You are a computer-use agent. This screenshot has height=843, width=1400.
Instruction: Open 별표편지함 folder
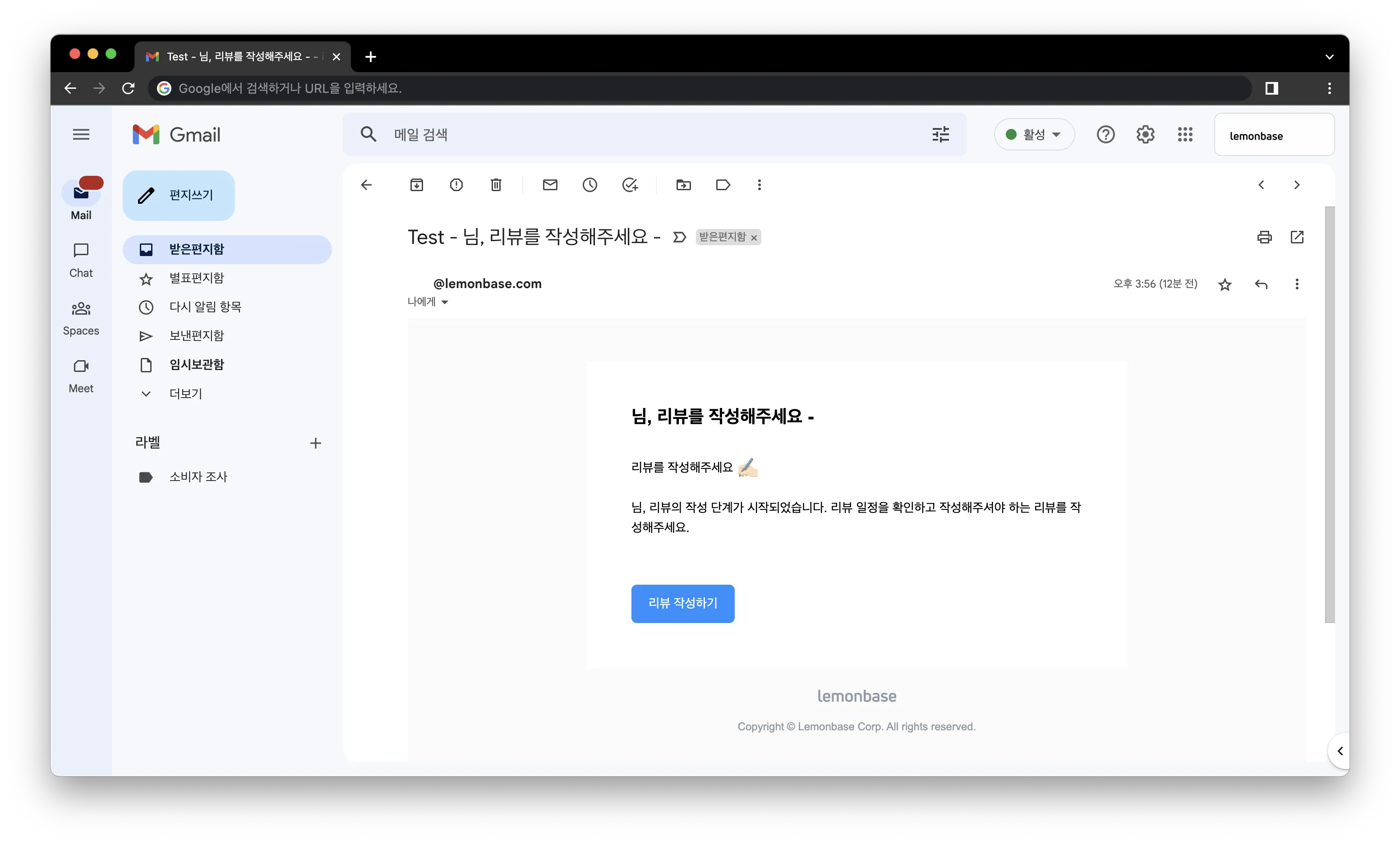(x=227, y=278)
